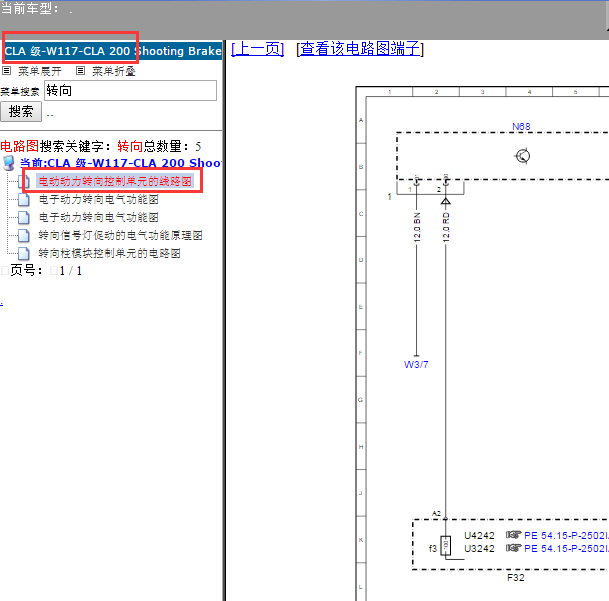Open first PE 54.15-P-2502 reference next to U4242
The image size is (609, 601).
pyautogui.click(x=566, y=536)
